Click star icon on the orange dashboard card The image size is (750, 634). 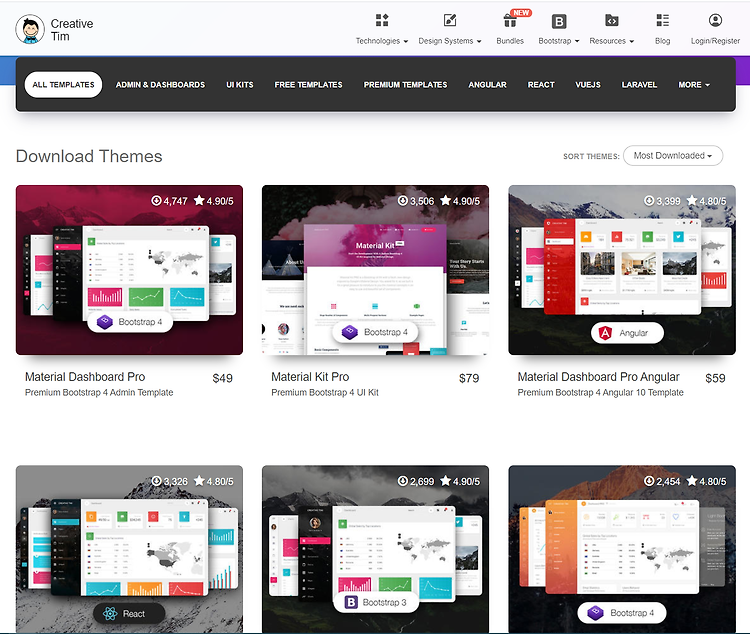pyautogui.click(x=692, y=480)
